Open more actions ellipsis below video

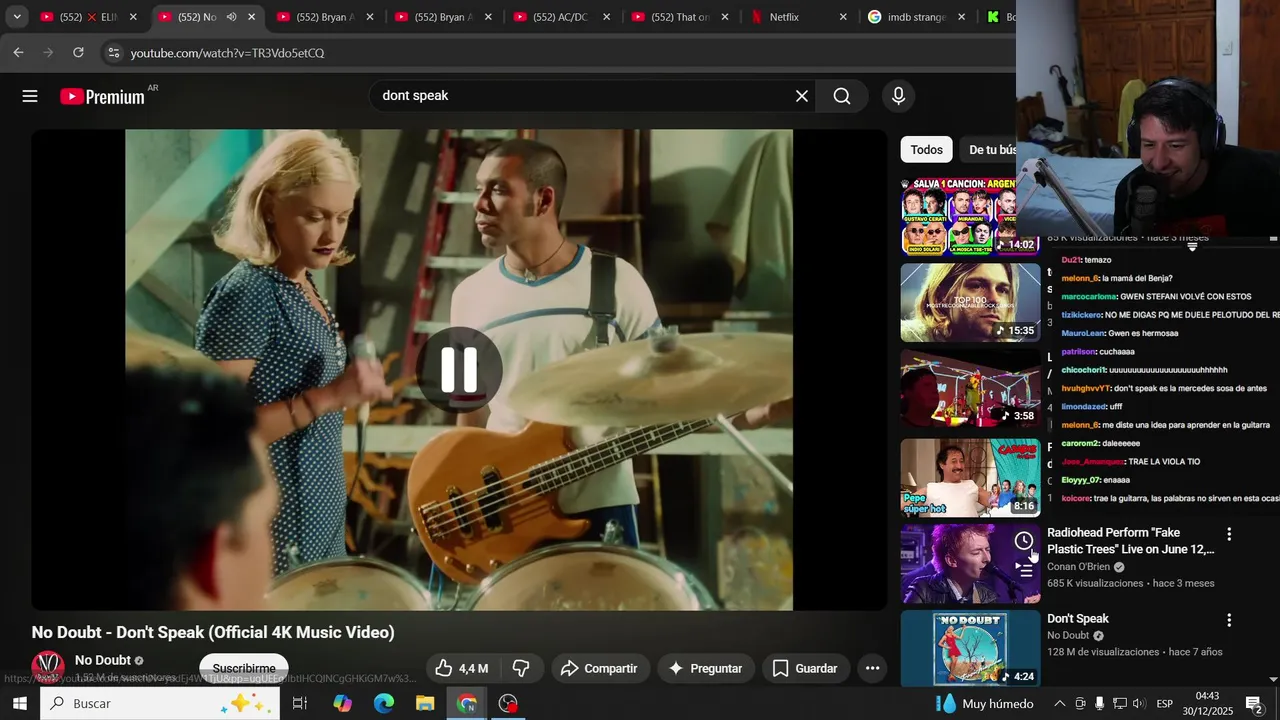point(872,668)
